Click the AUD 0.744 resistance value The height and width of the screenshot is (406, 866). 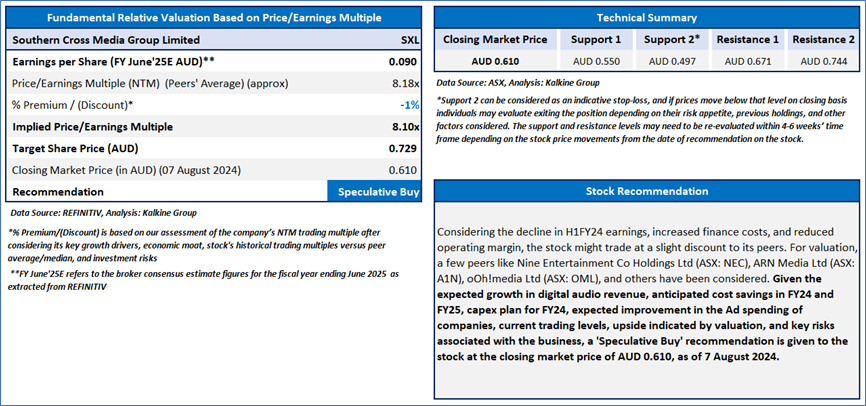coord(823,61)
